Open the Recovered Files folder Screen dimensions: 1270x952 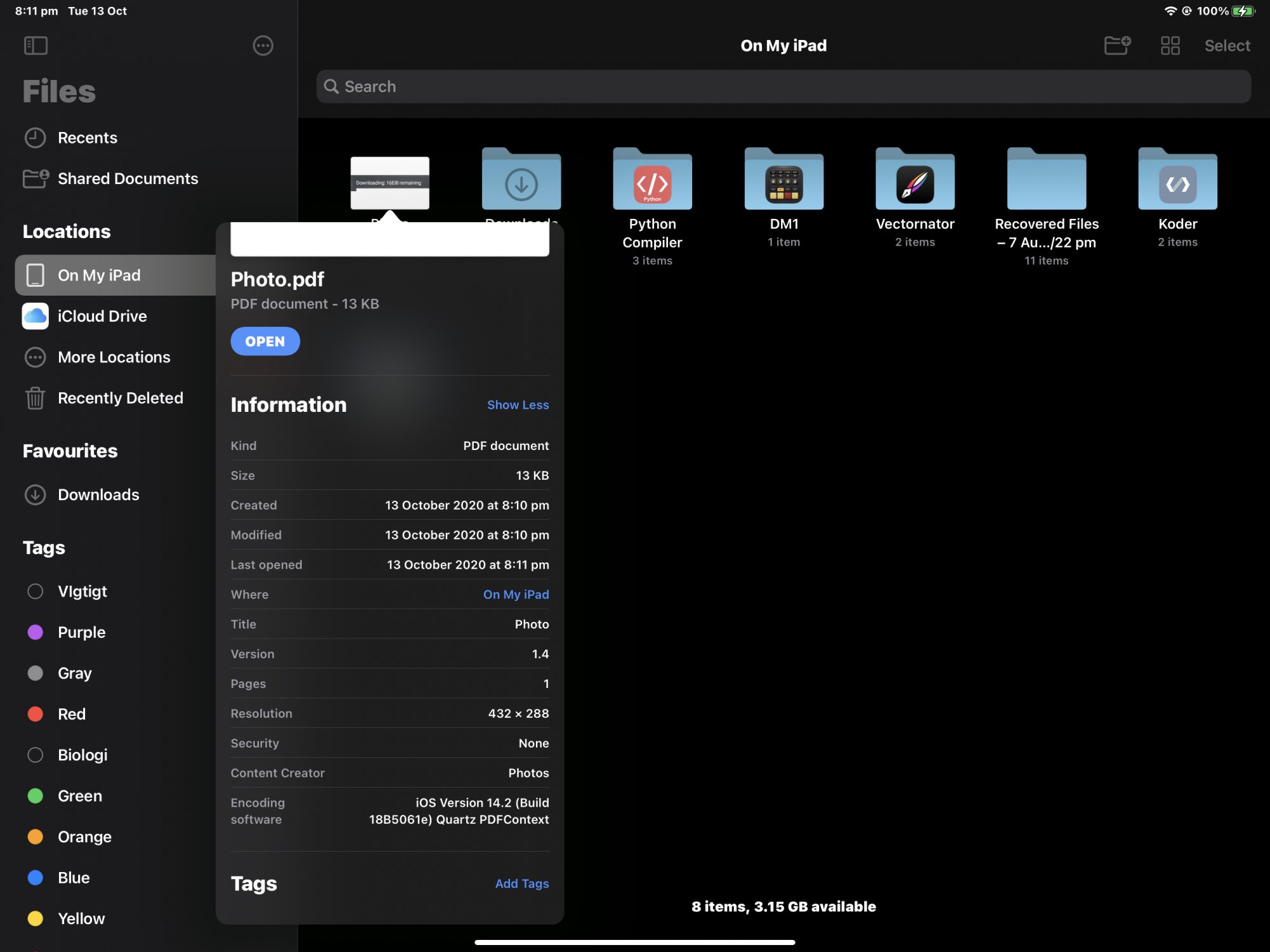[1046, 180]
